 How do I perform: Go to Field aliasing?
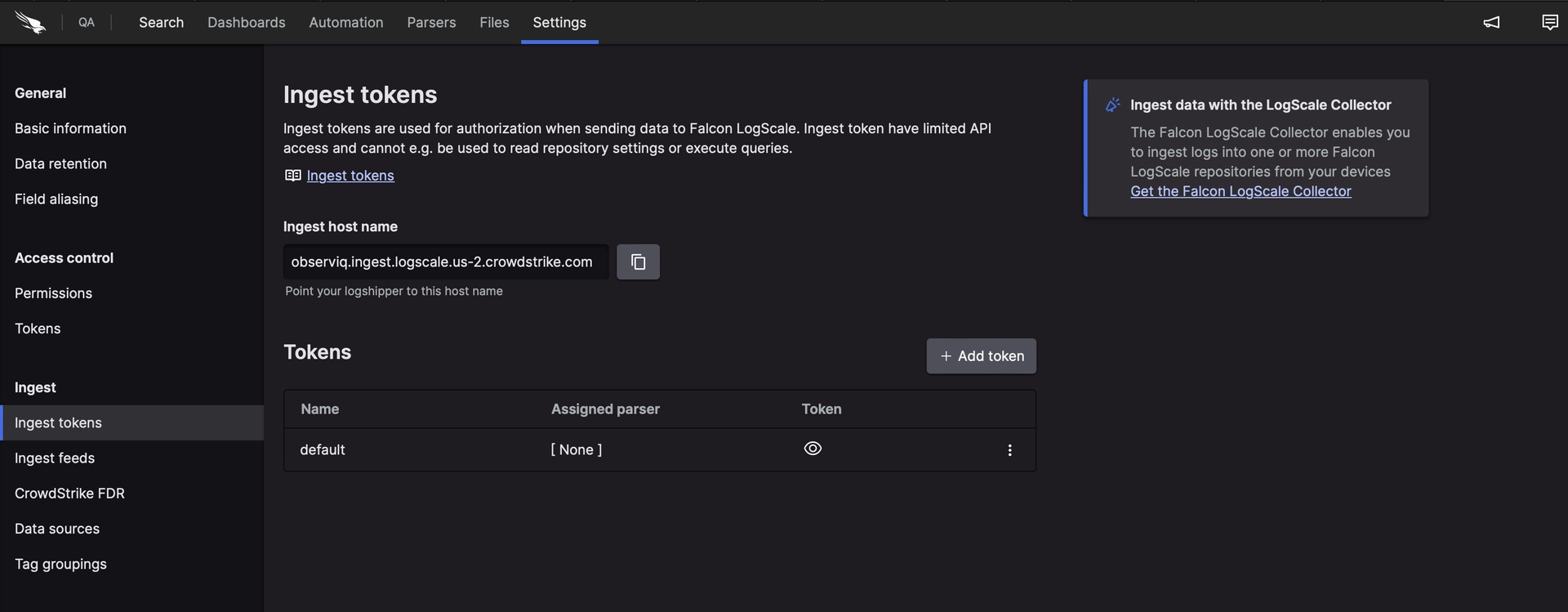click(56, 199)
